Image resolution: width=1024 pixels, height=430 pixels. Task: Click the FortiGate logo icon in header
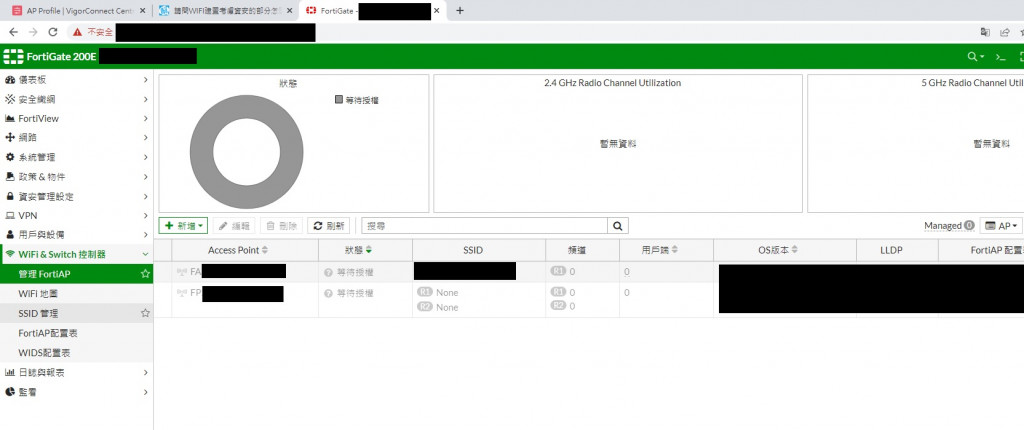tap(13, 57)
